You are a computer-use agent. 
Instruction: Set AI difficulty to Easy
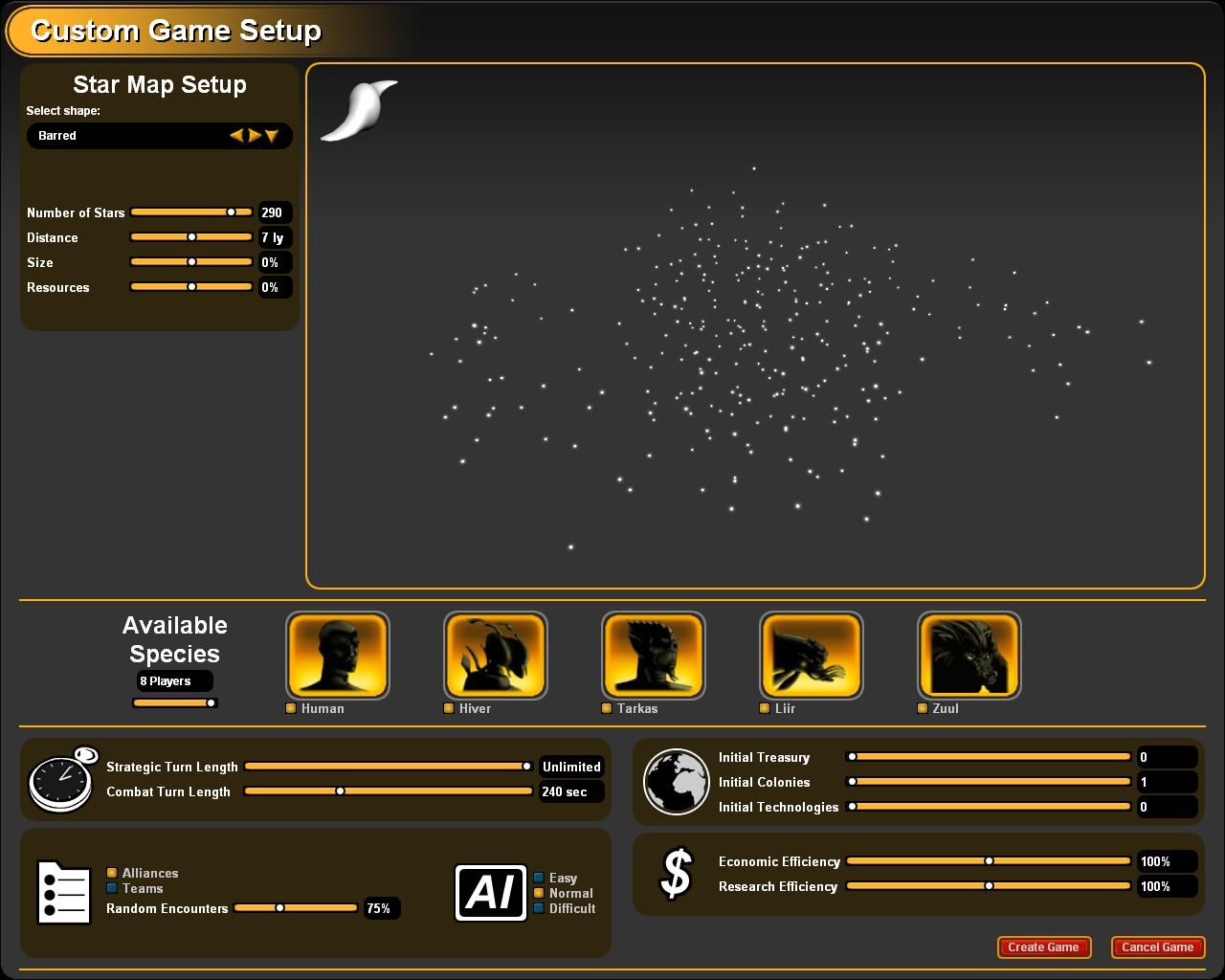click(x=539, y=878)
